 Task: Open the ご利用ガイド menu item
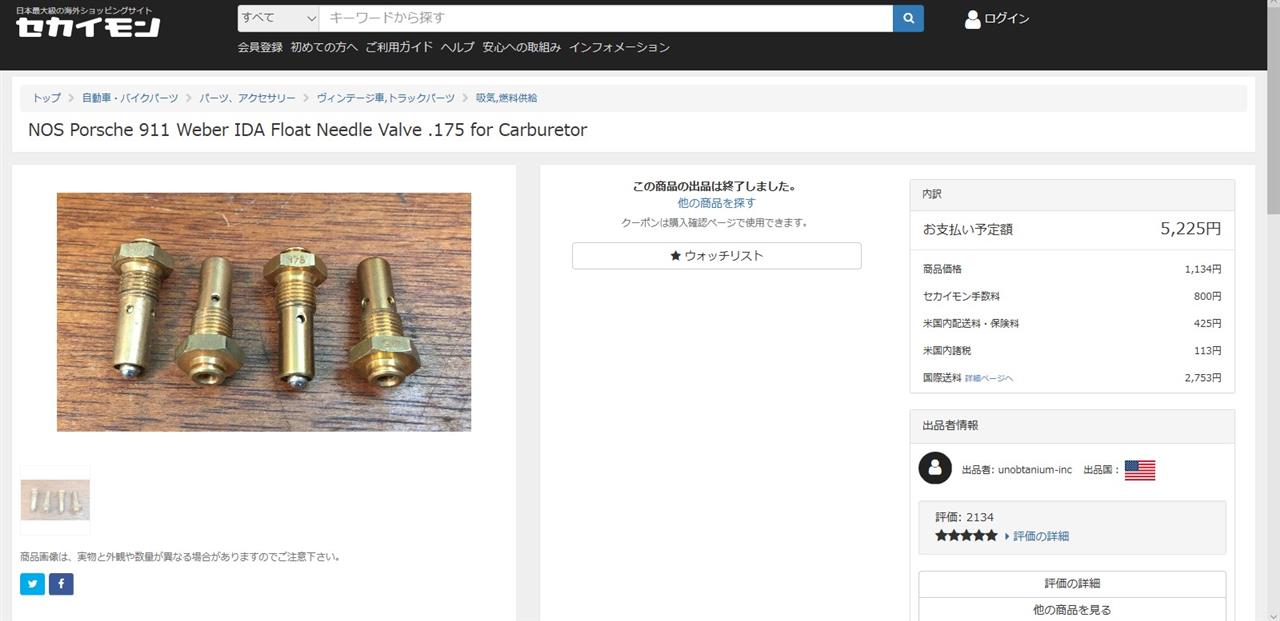(x=399, y=47)
